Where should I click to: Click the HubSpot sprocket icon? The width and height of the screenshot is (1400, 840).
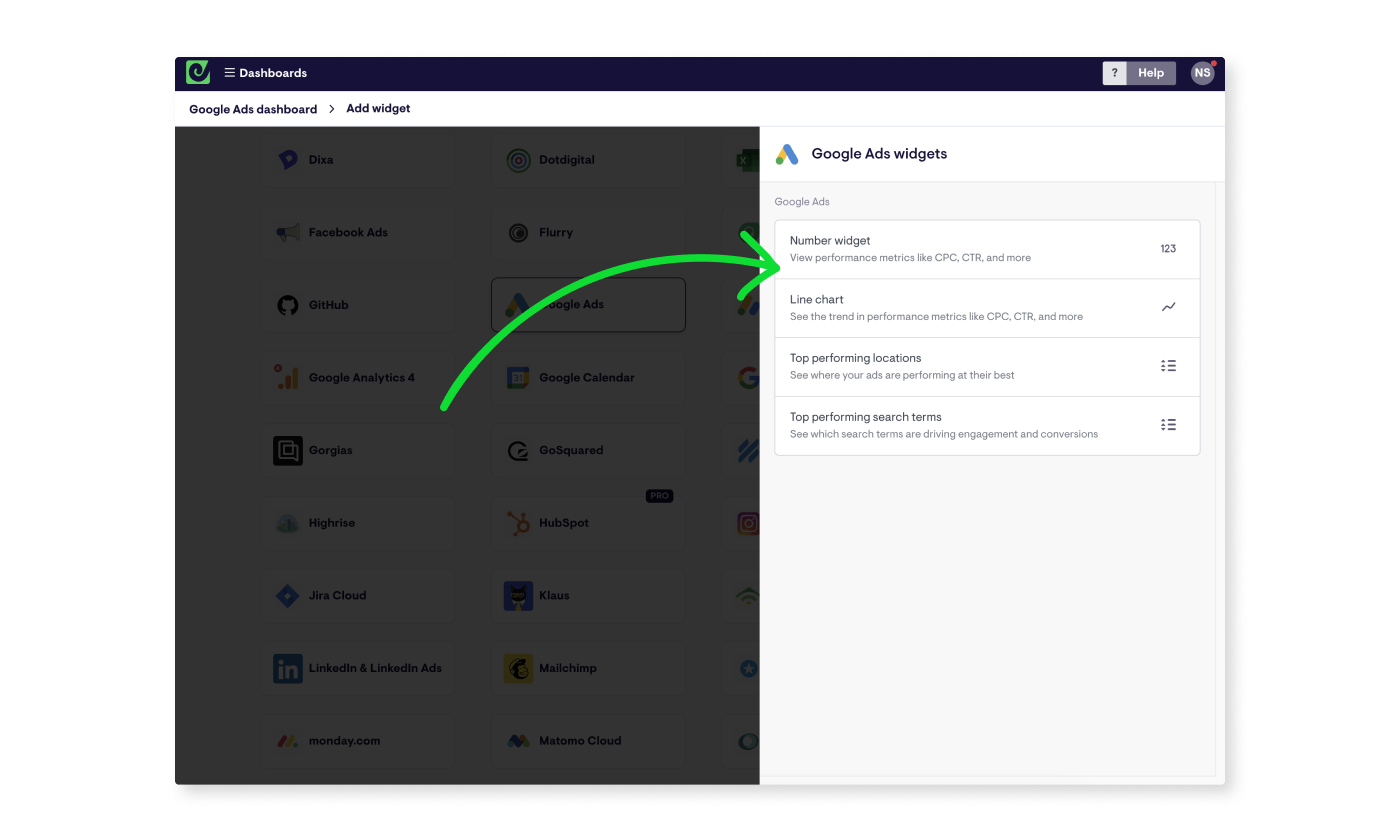coord(518,523)
